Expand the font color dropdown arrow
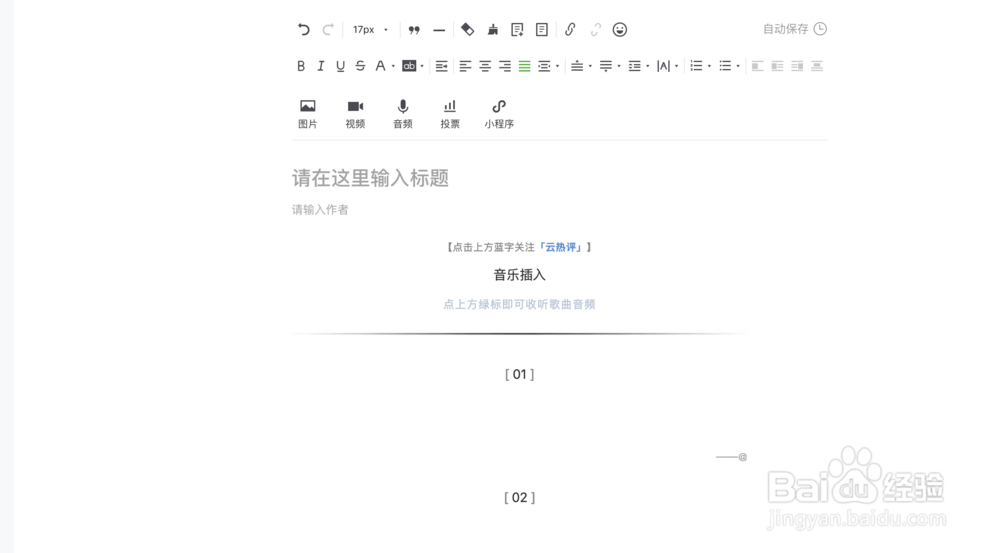The image size is (1000, 553). [x=393, y=66]
